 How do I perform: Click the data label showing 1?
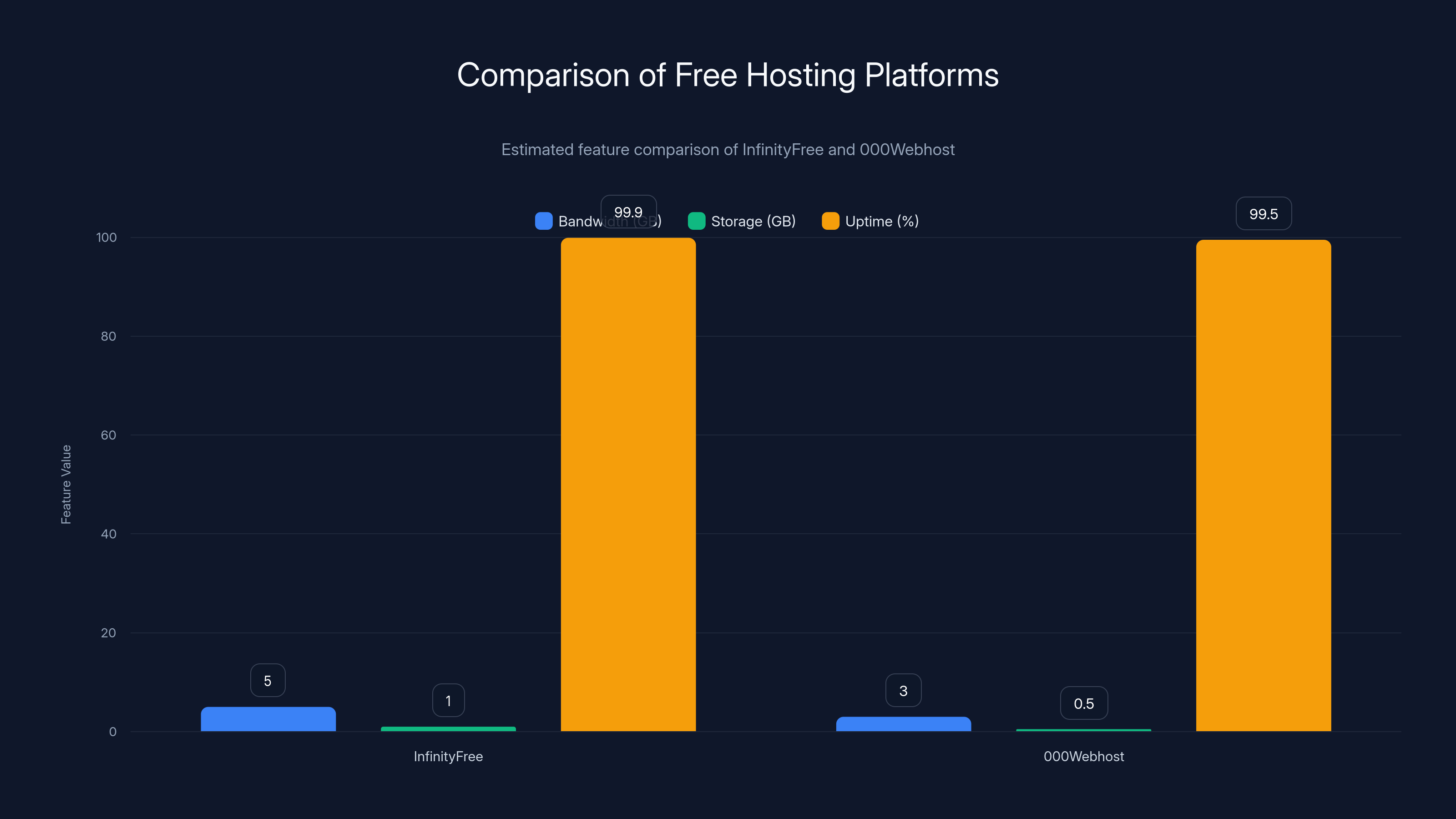pyautogui.click(x=448, y=700)
